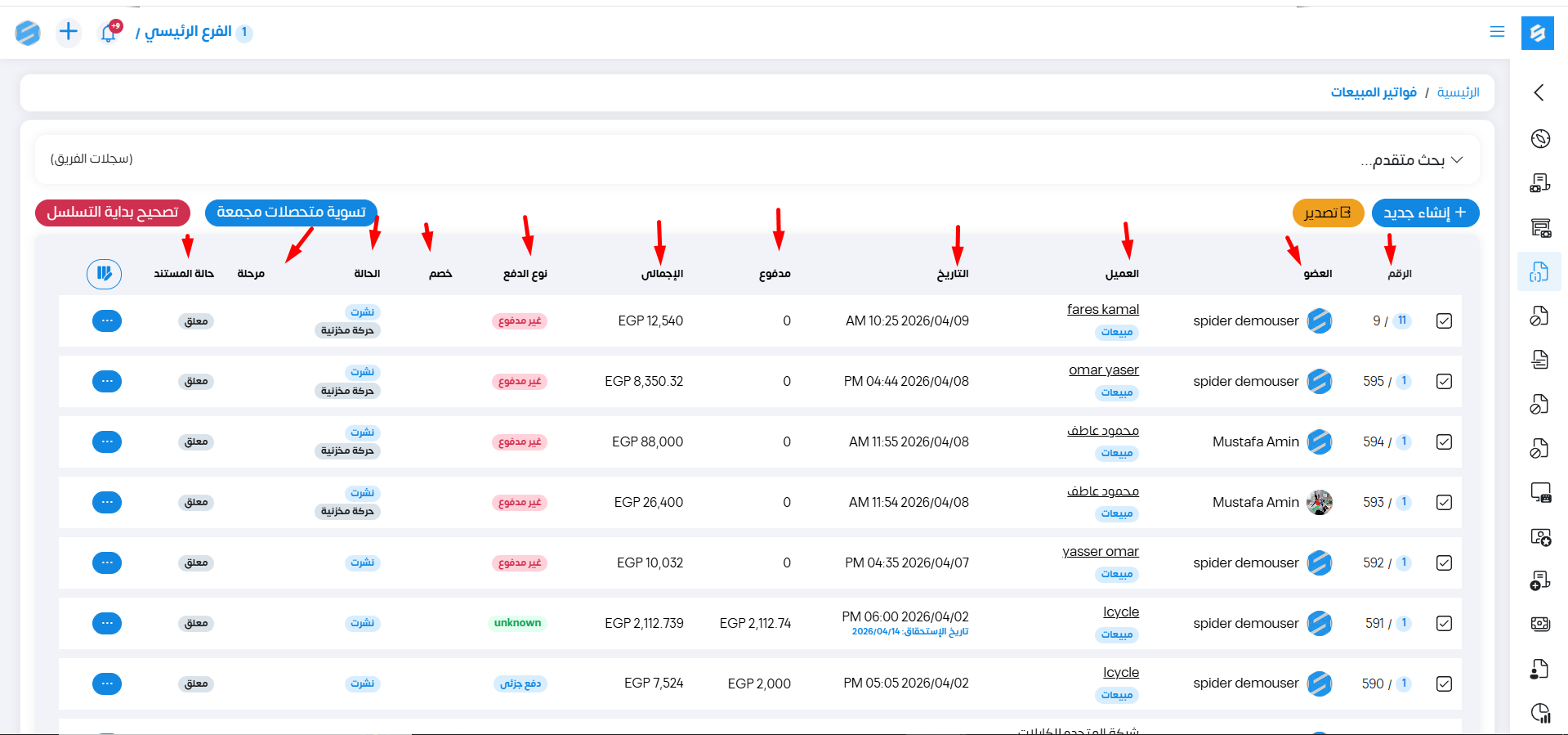Click the orange تصدير export button
Viewport: 1568px width, 735px height.
pos(1328,213)
